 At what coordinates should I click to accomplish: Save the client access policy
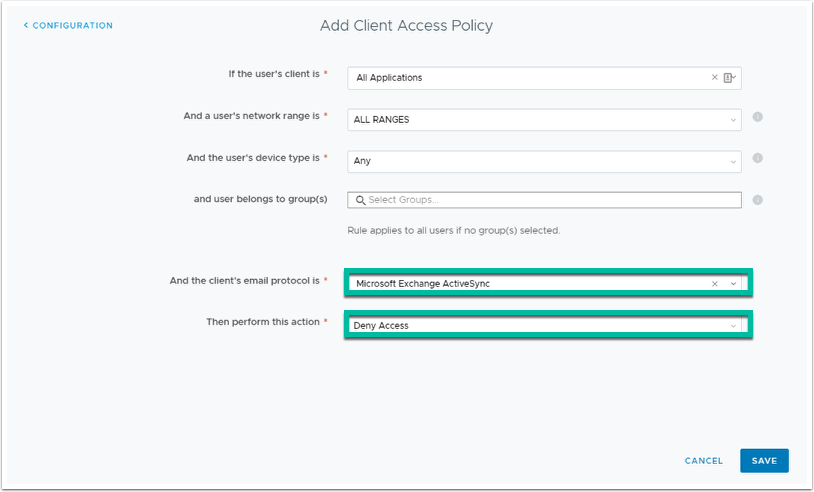tap(764, 461)
